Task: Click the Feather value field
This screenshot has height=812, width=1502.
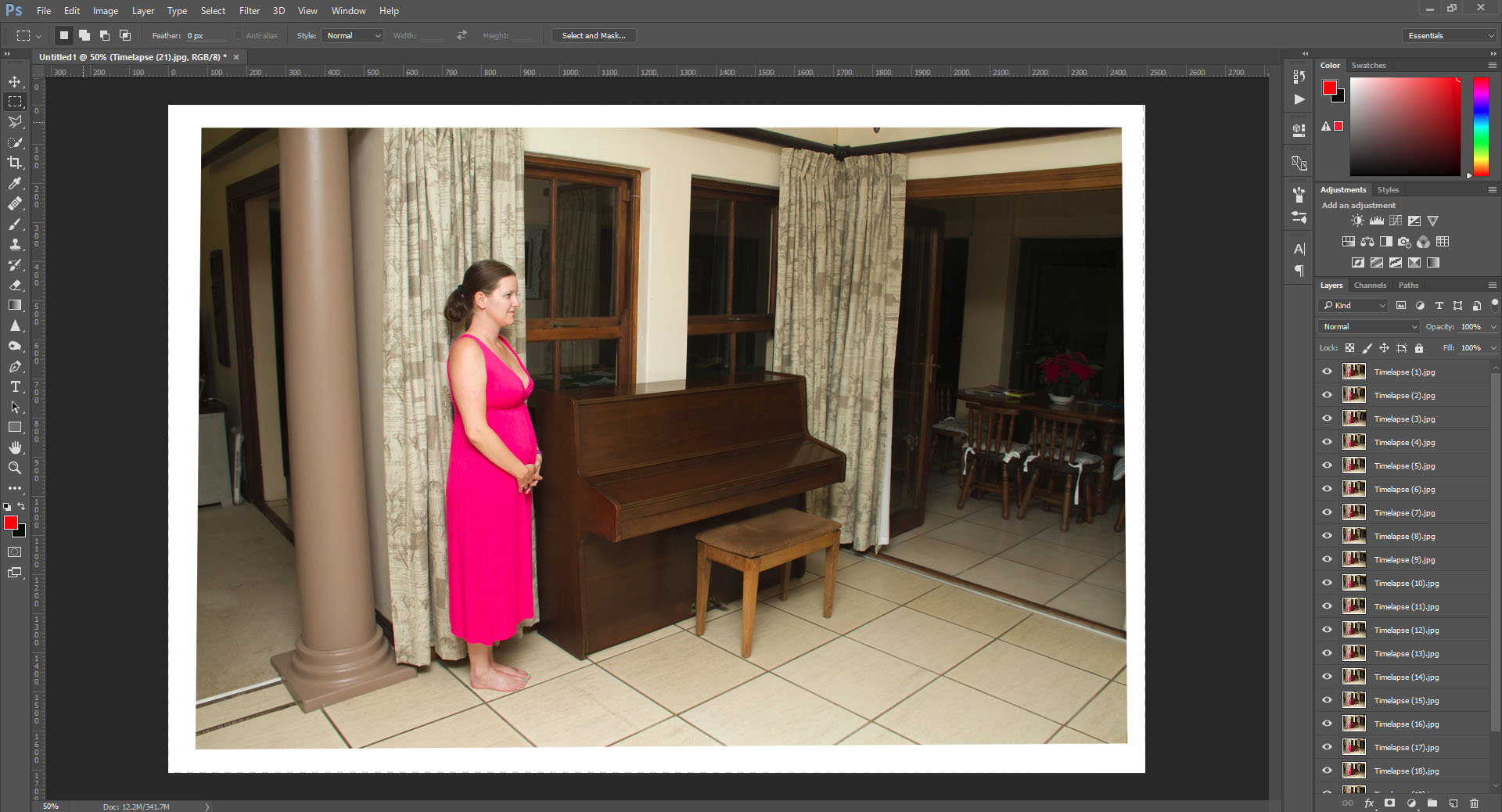Action: click(207, 36)
